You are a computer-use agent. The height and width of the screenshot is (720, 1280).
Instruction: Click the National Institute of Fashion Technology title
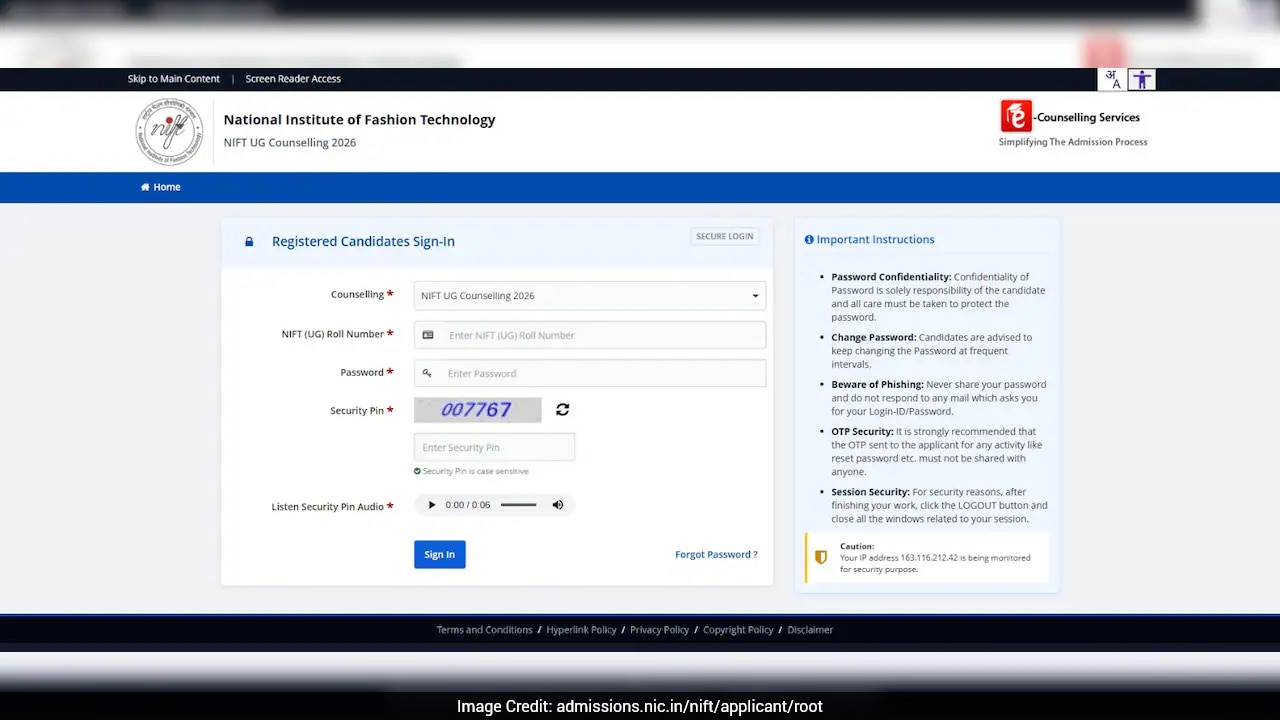359,120
